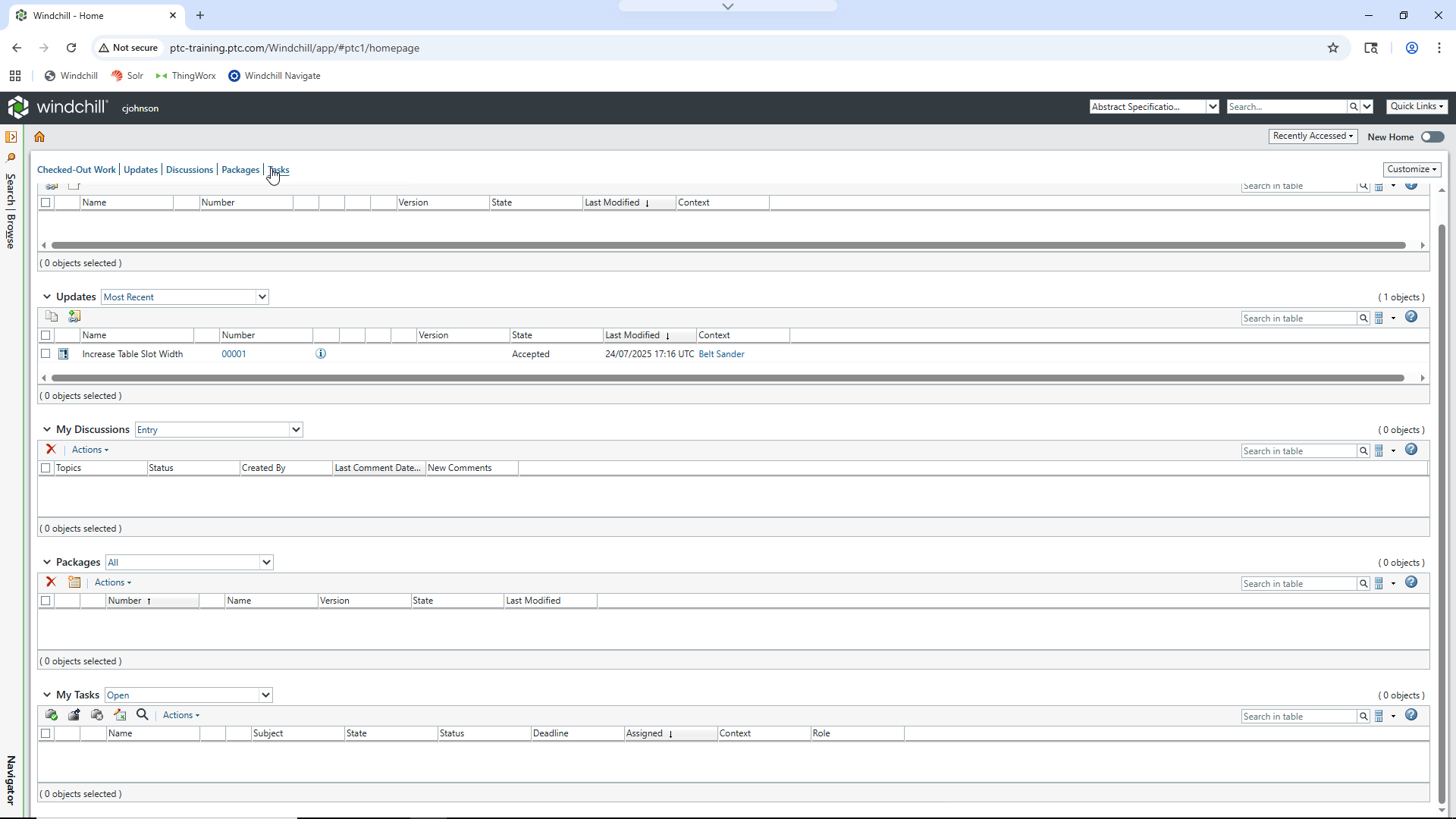Switch to the Packages tab
1456x819 pixels.
click(240, 170)
